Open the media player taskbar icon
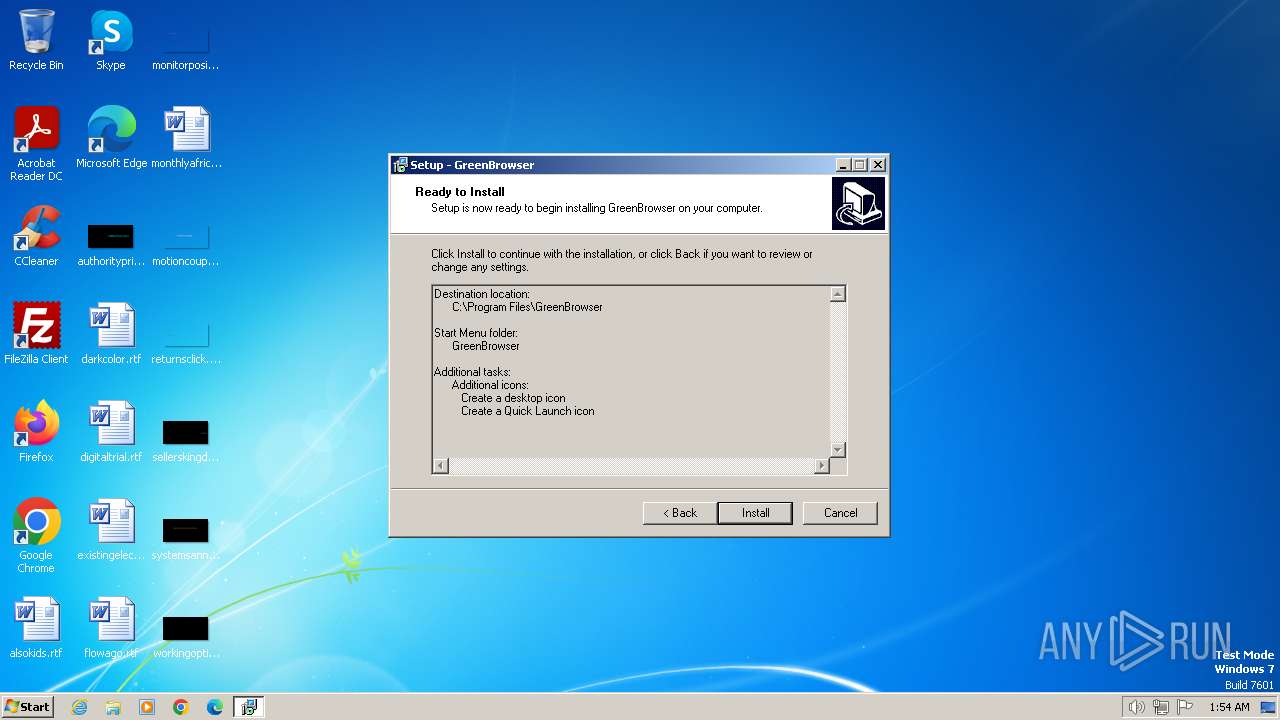This screenshot has width=1280, height=720. pyautogui.click(x=147, y=707)
